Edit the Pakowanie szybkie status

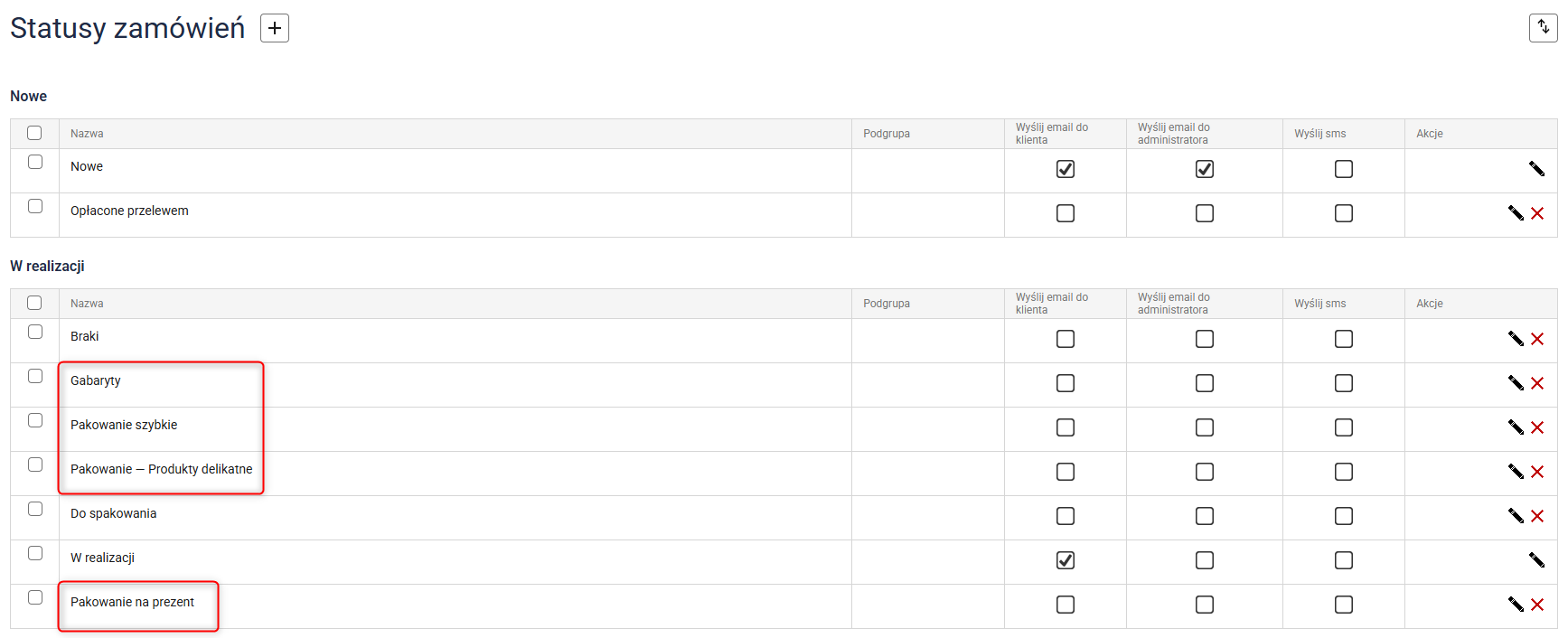1516,427
